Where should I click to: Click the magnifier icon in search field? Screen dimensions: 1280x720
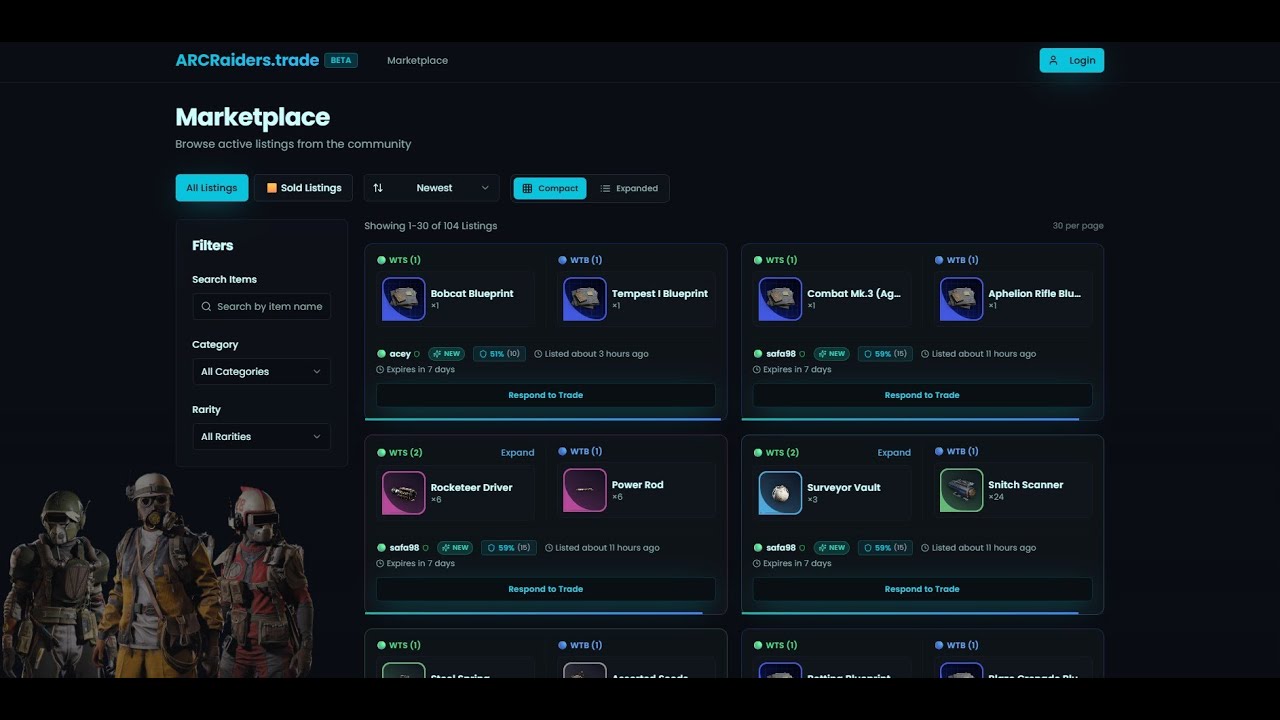(x=206, y=307)
